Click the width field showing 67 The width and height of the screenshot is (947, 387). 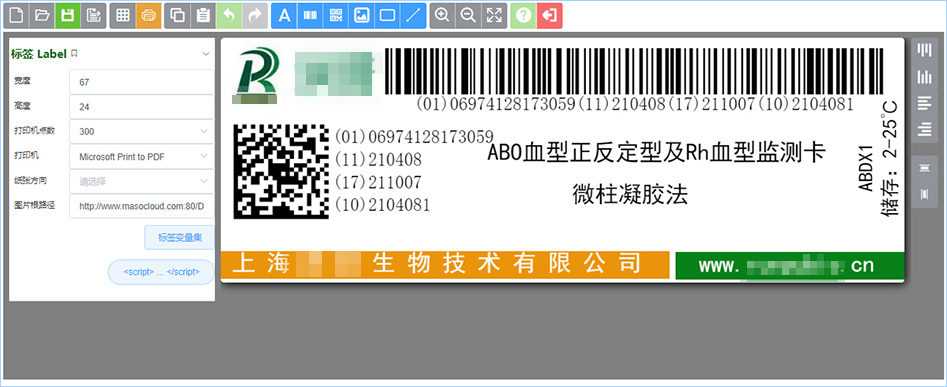coord(142,82)
